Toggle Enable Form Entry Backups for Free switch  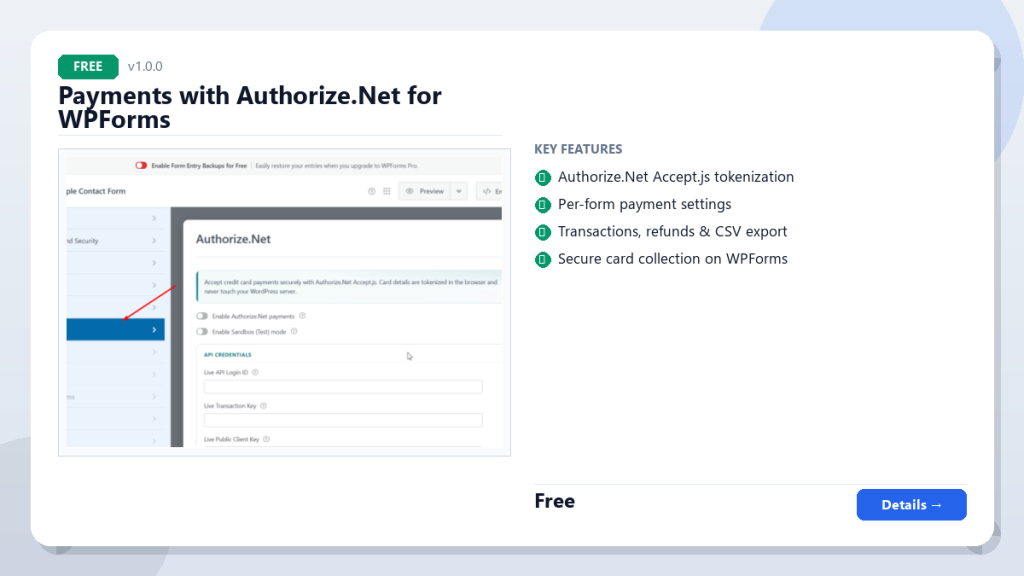click(141, 166)
